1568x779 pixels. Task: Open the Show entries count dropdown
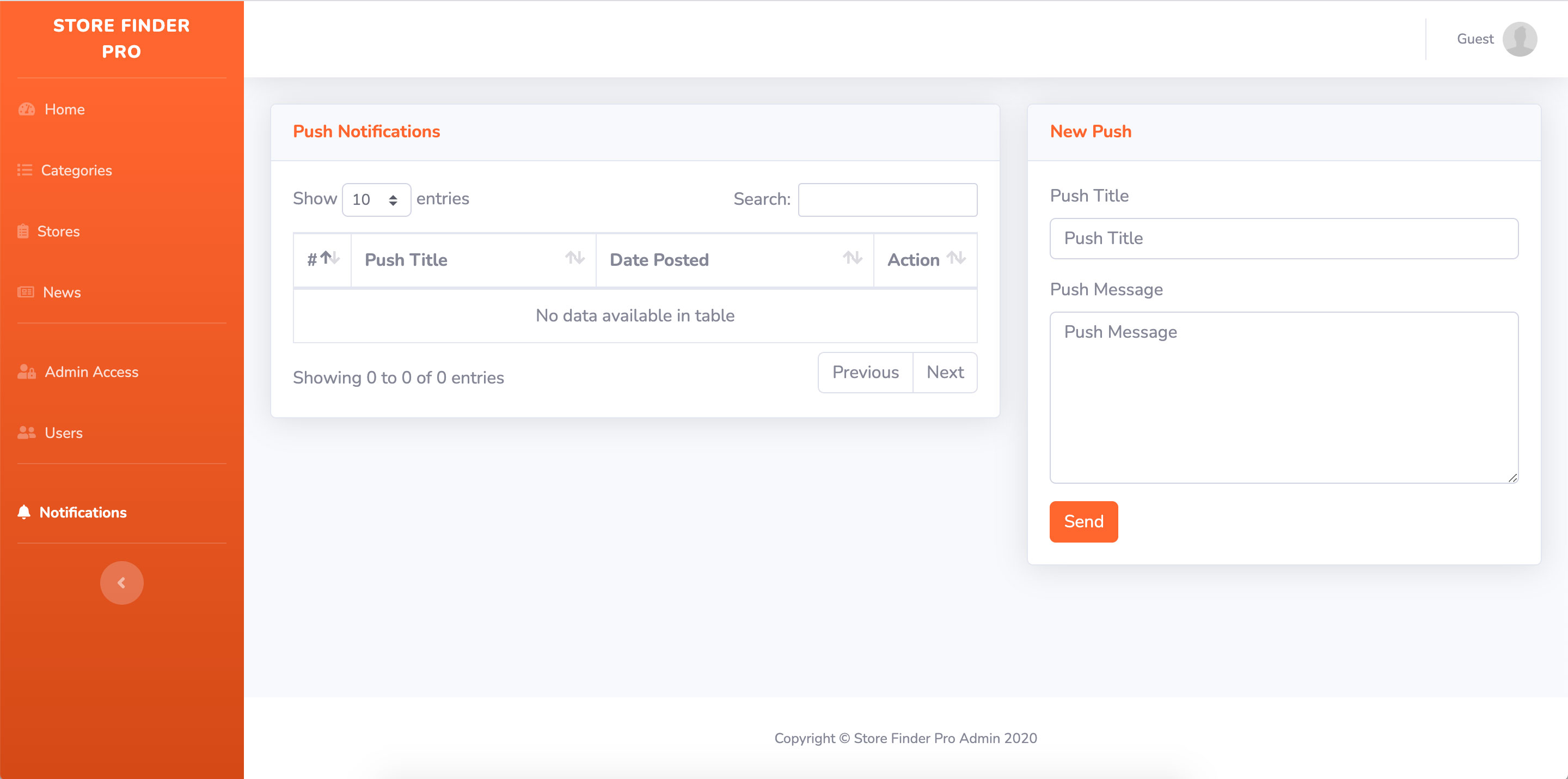[376, 200]
